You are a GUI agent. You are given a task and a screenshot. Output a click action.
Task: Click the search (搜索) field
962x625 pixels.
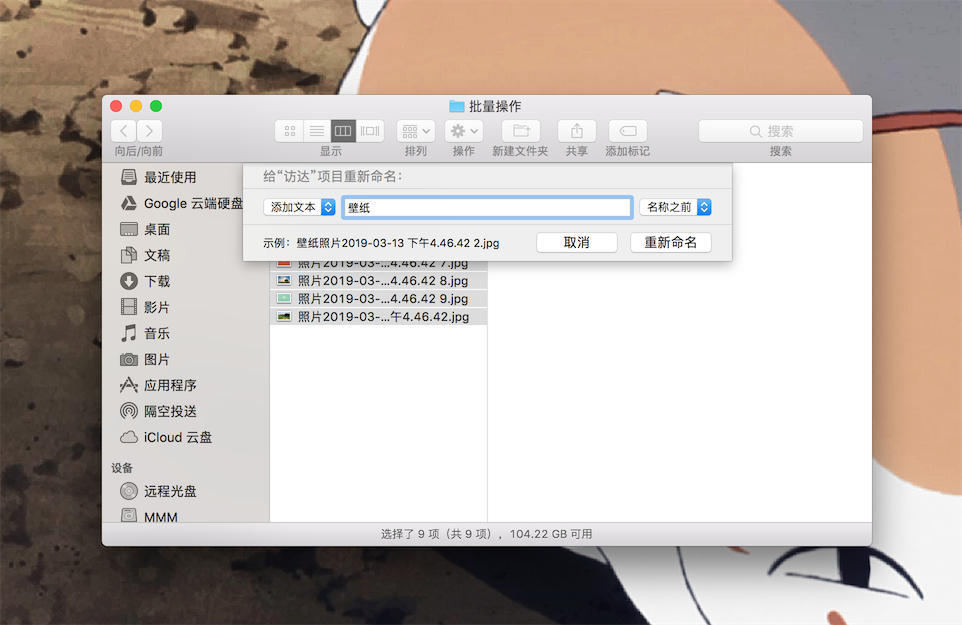coord(780,131)
